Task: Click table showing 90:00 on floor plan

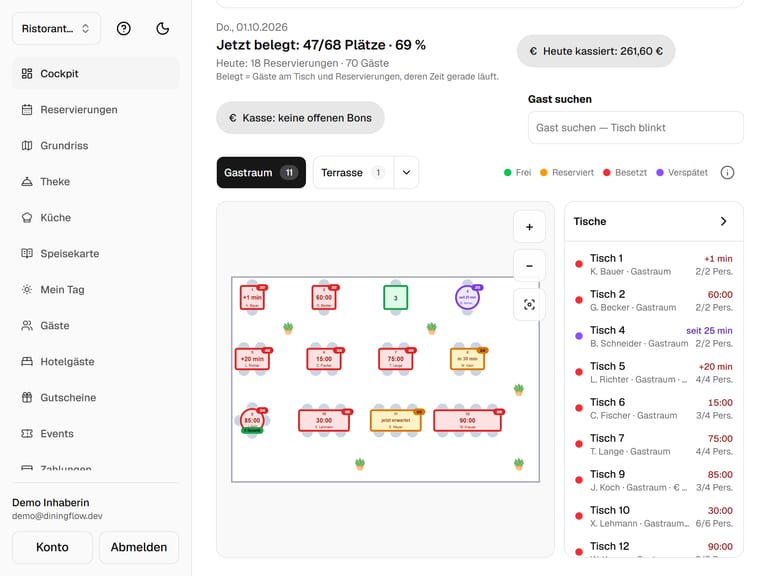Action: [467, 420]
